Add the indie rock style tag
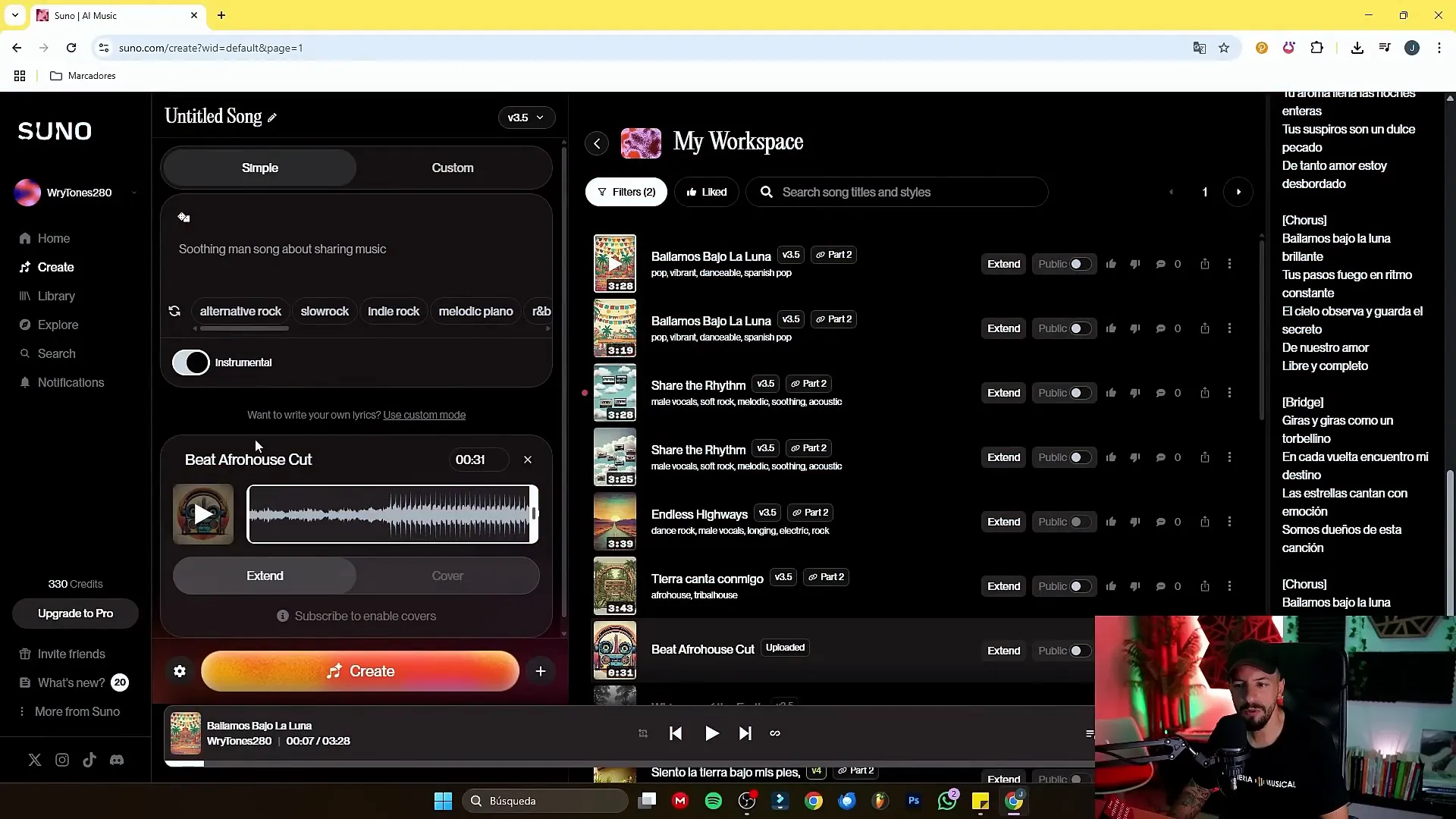 tap(394, 311)
